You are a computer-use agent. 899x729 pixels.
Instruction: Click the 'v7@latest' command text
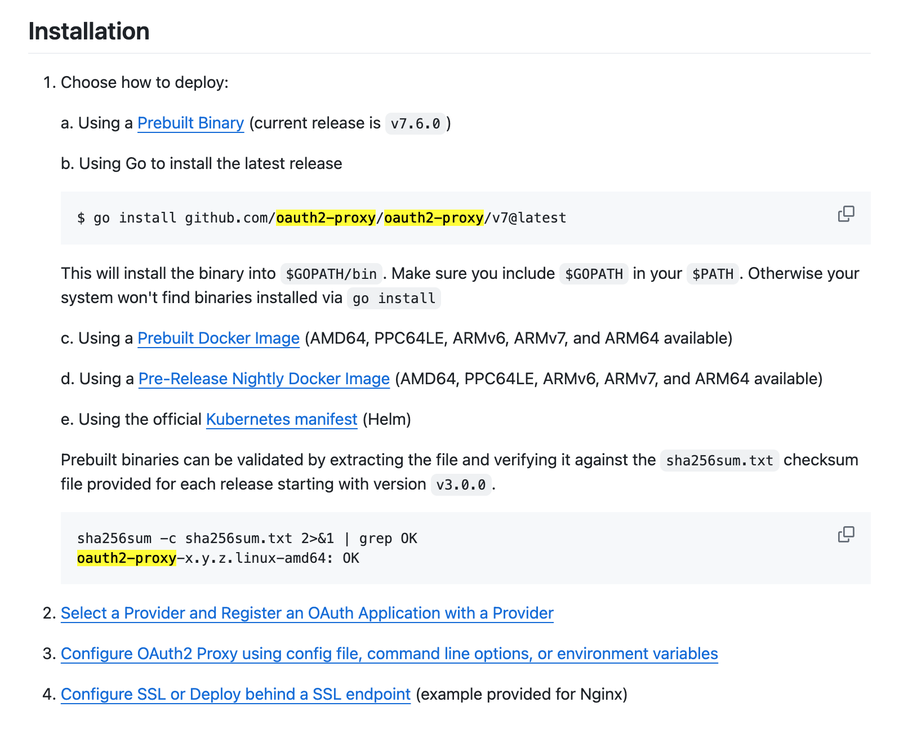coord(529,218)
